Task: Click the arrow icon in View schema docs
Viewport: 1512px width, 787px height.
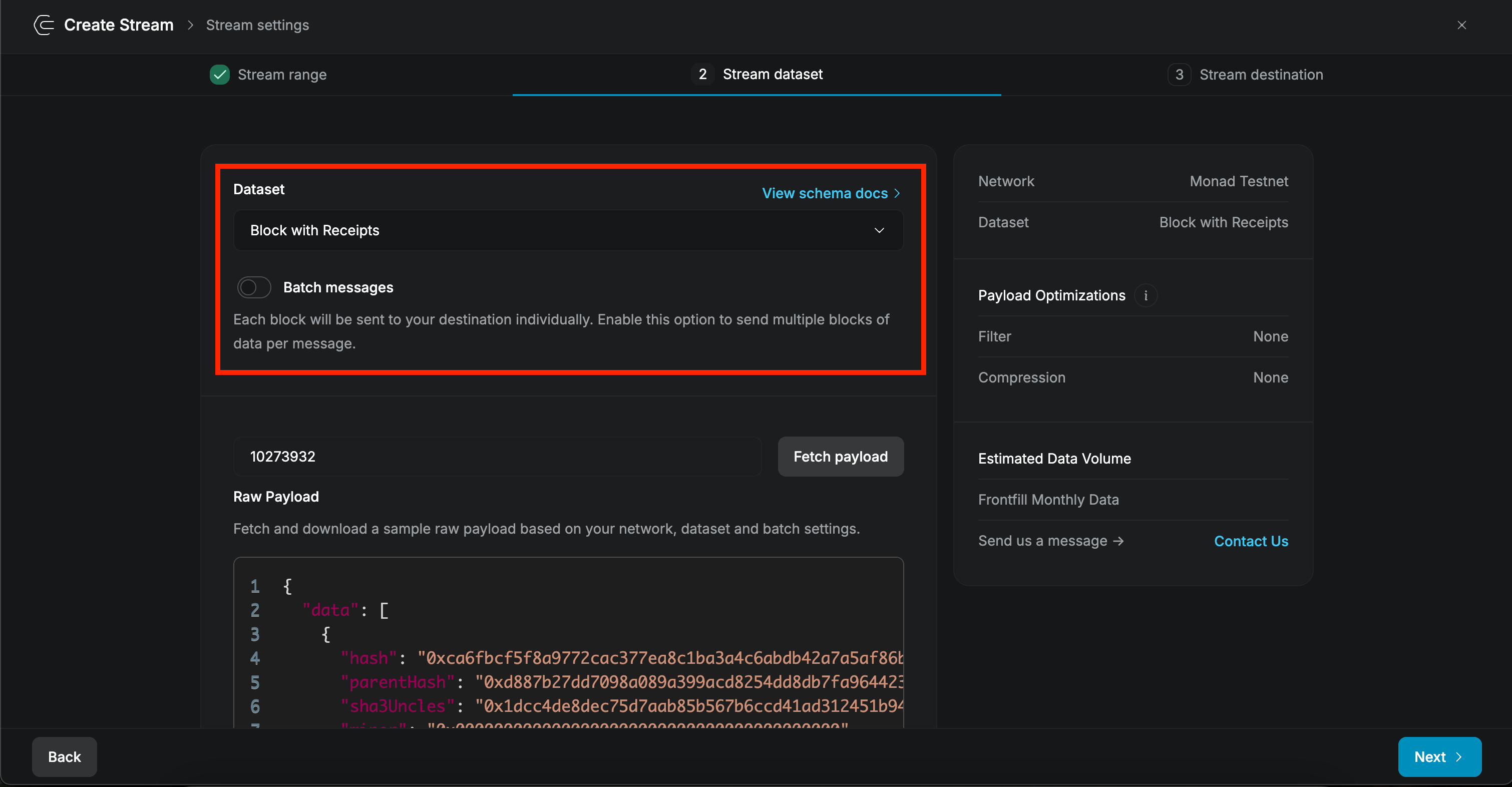Action: click(896, 193)
